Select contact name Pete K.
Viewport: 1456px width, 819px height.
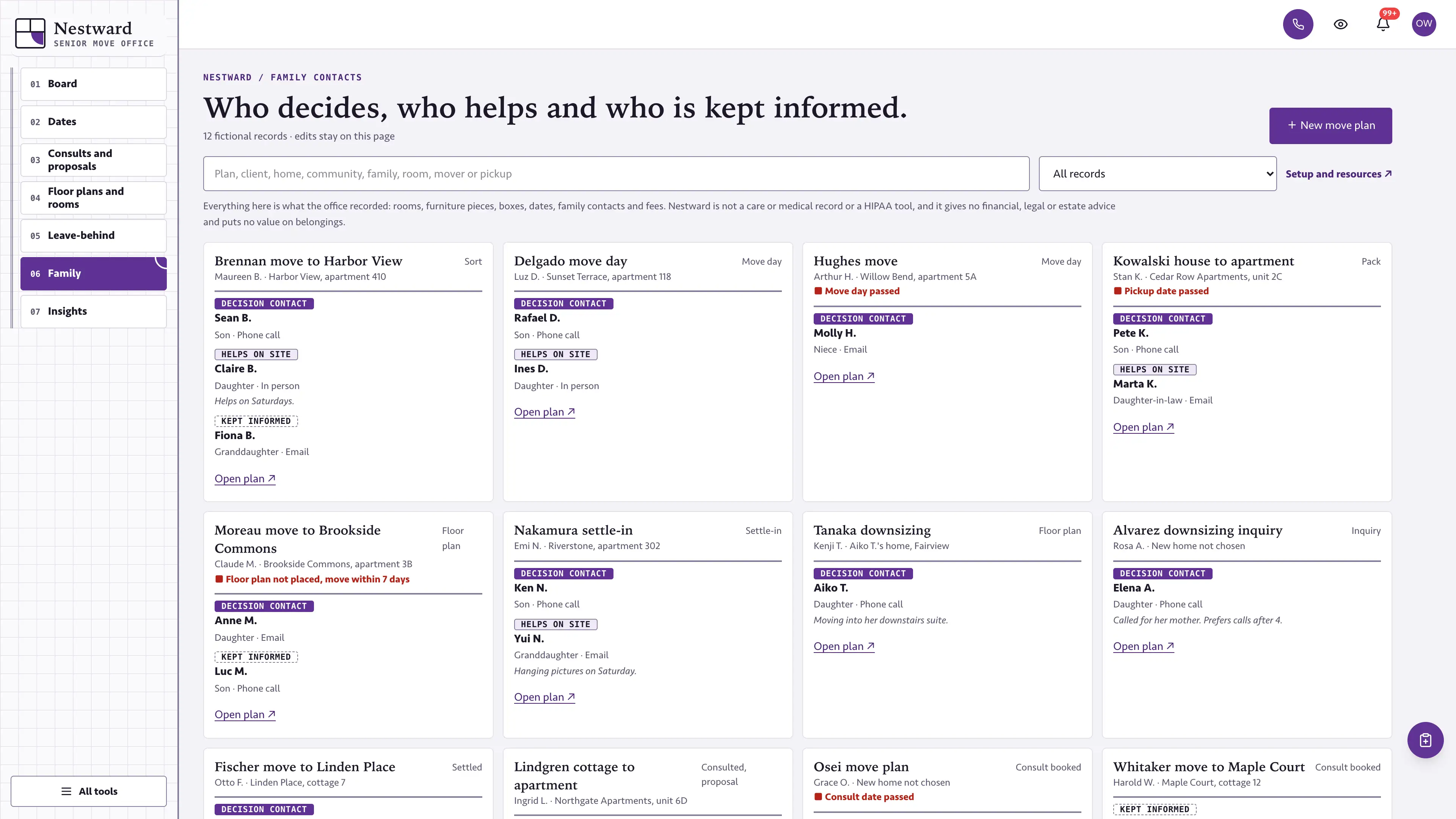click(x=1131, y=334)
